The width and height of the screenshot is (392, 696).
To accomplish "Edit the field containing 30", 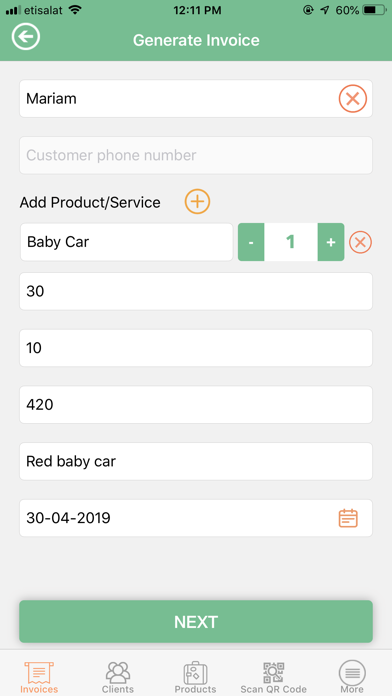I will (x=196, y=291).
